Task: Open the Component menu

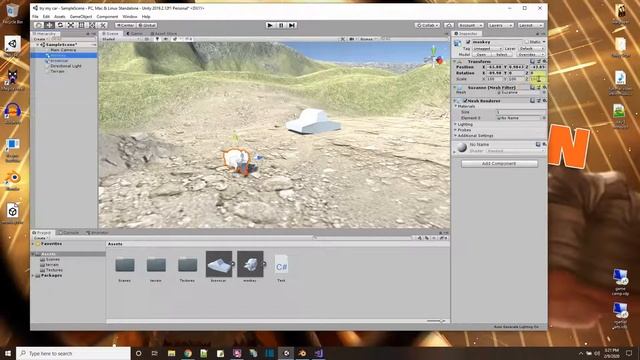Action: (x=107, y=17)
